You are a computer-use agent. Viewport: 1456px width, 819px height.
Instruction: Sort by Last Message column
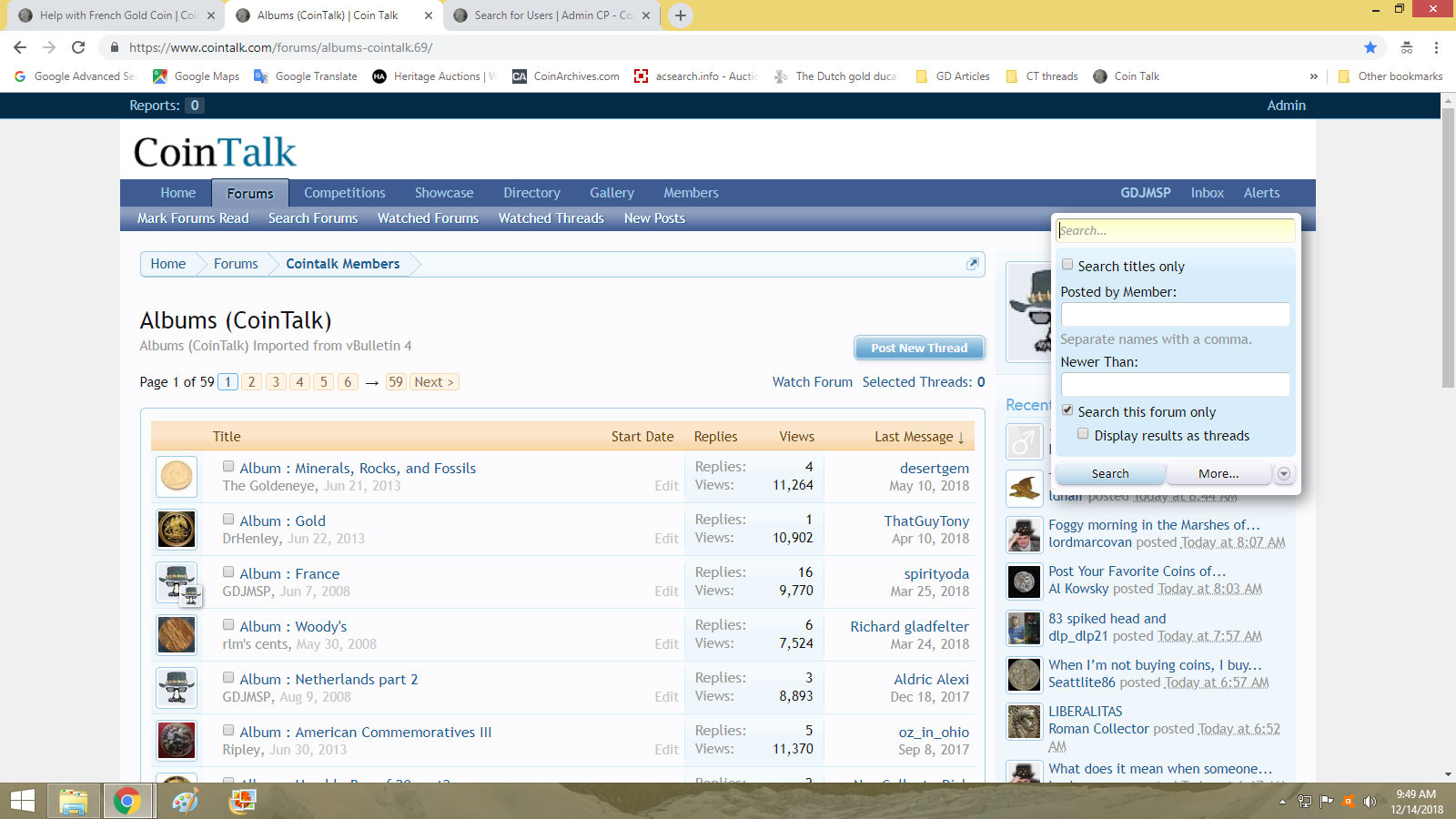click(919, 437)
